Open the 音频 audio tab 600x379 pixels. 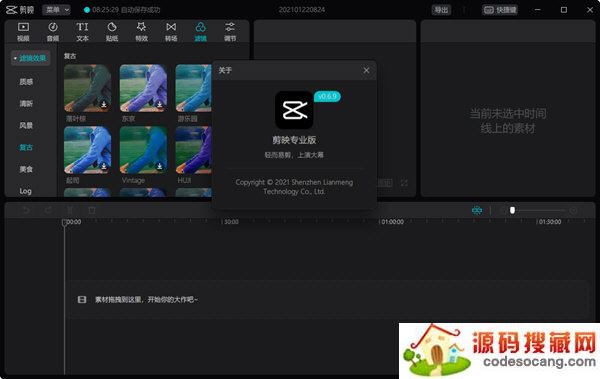[x=53, y=32]
